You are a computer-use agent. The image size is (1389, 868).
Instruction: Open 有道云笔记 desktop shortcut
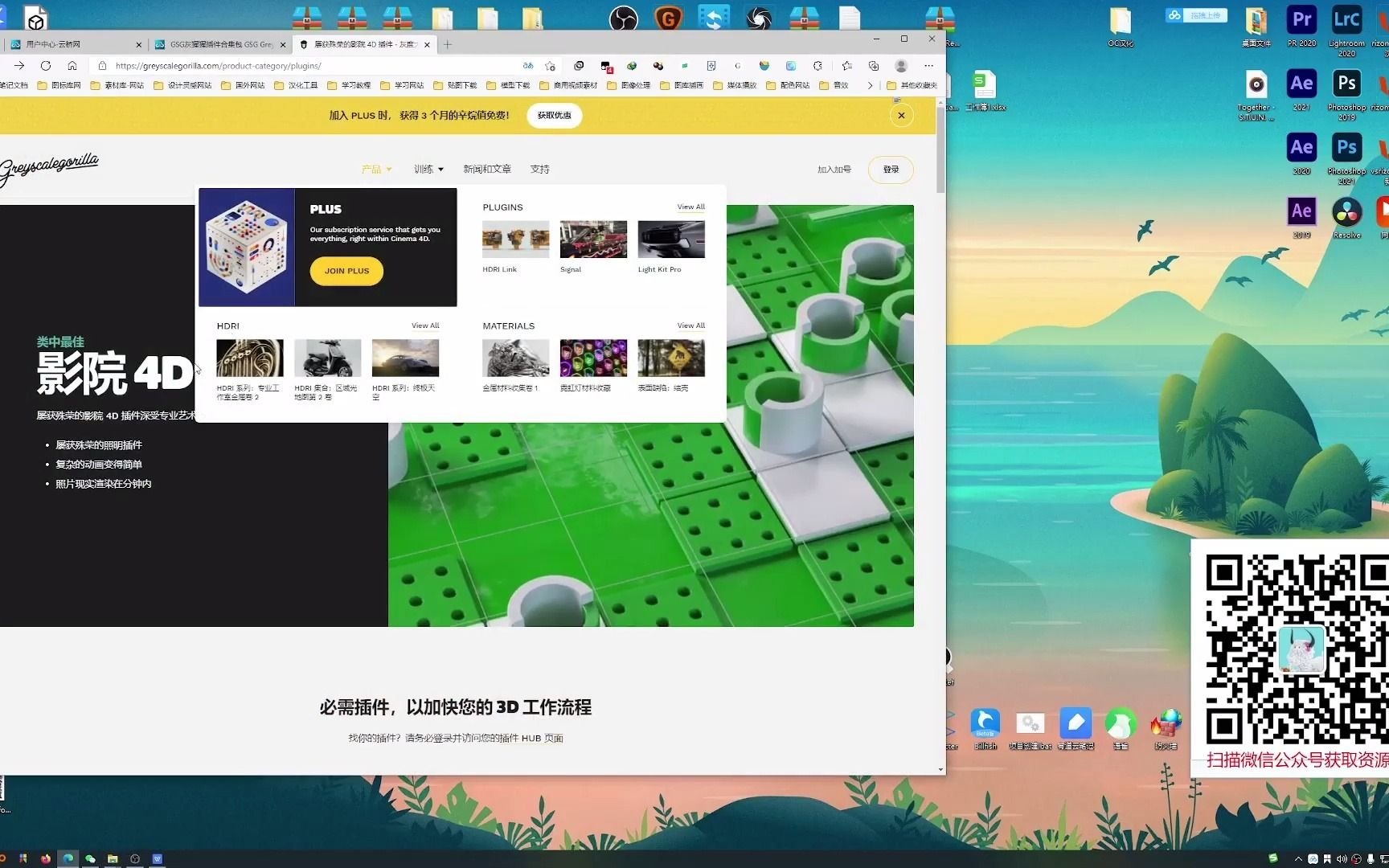click(1076, 728)
